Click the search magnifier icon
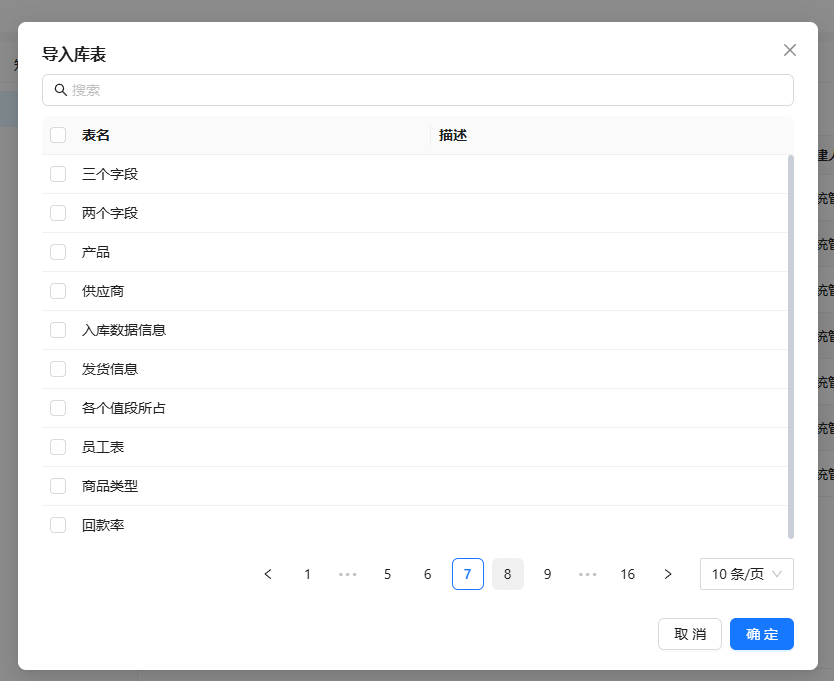The height and width of the screenshot is (681, 834). [61, 90]
